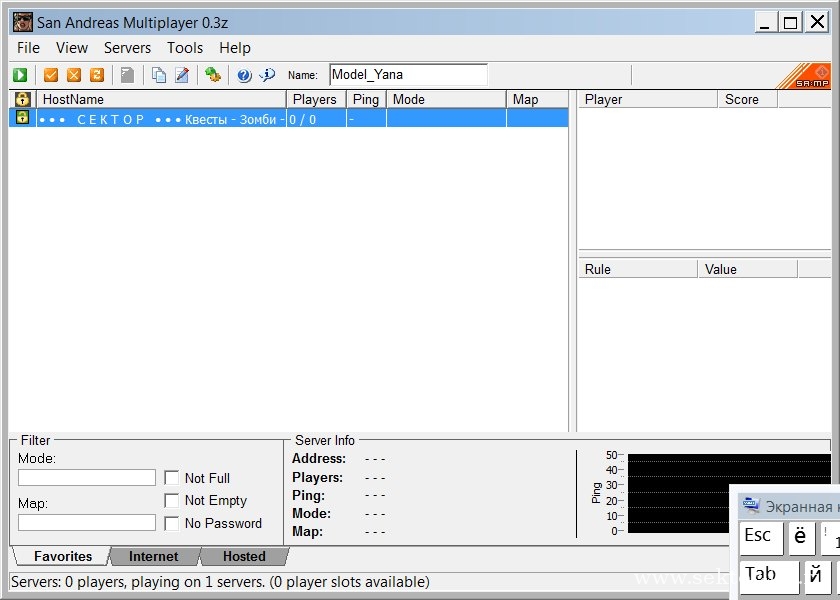Click the Copy Server Info icon

(159, 75)
